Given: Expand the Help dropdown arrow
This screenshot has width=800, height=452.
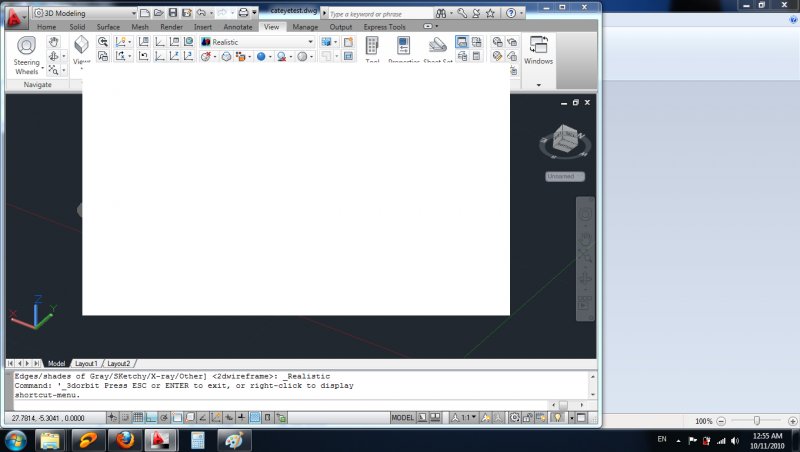Looking at the screenshot, I should tap(521, 13).
